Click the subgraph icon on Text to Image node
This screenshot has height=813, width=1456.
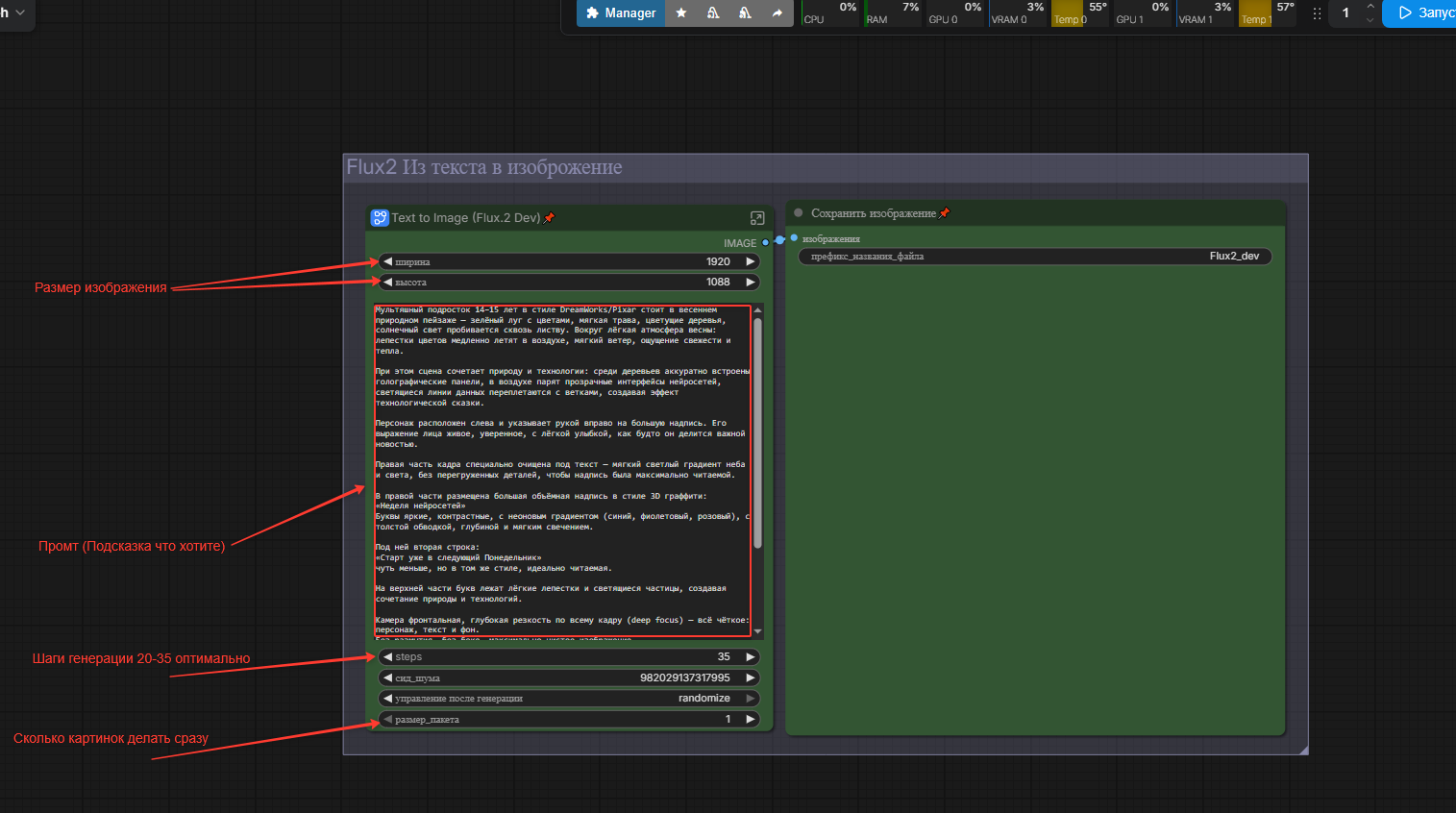pos(380,218)
